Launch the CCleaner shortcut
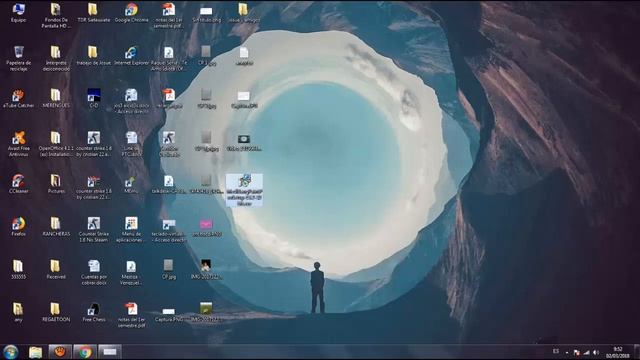 (x=18, y=184)
